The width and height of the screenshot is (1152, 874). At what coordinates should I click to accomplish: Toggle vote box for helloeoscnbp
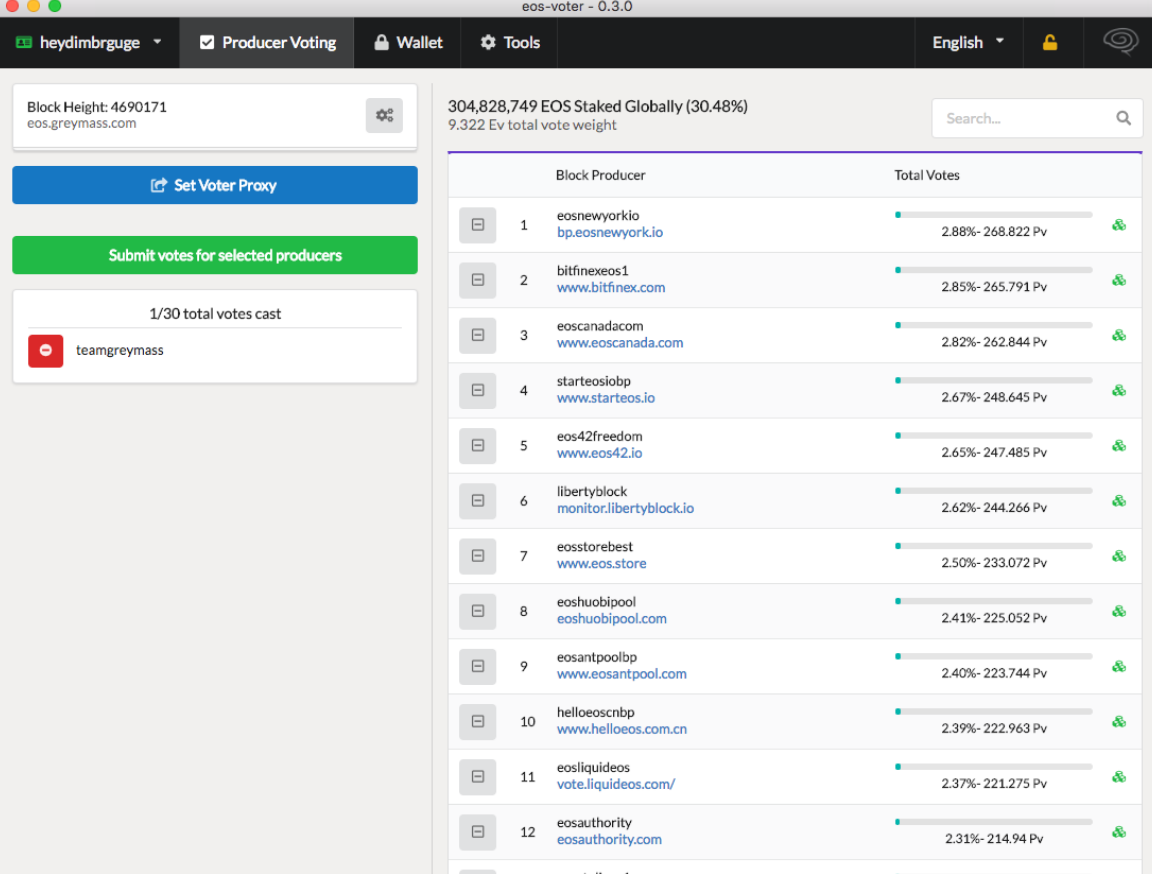(478, 722)
